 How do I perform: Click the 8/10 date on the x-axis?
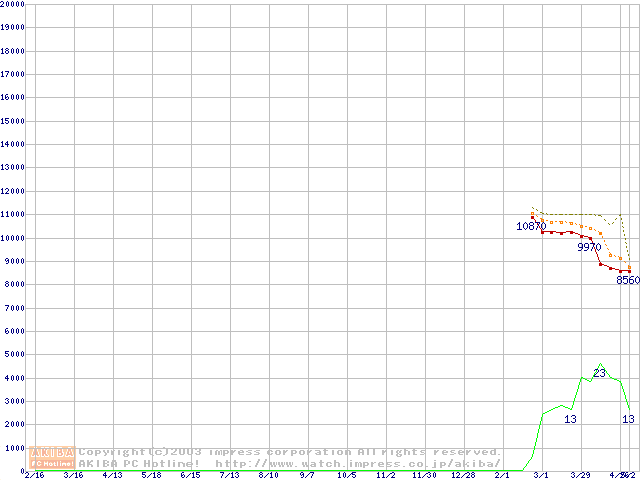(268, 475)
